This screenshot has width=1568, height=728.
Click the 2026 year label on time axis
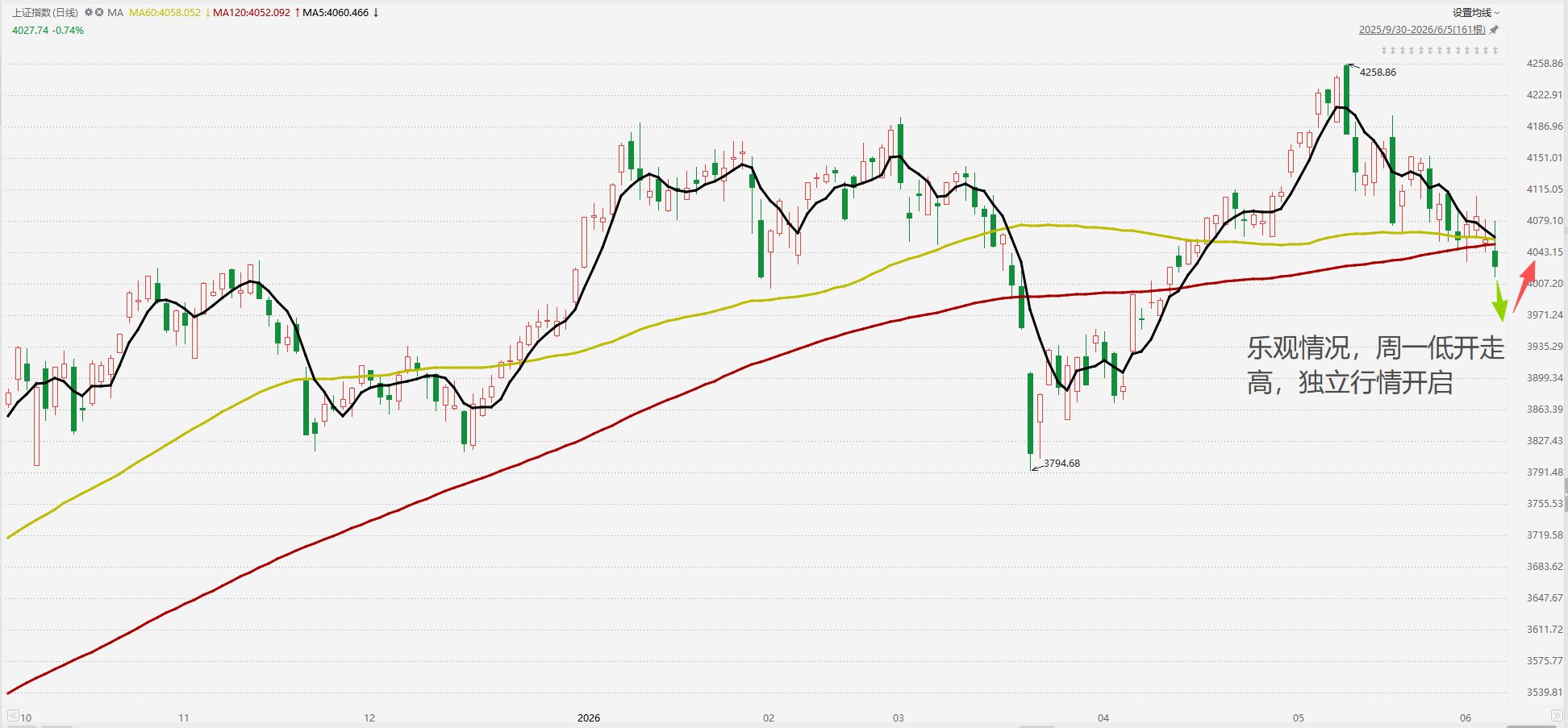click(589, 718)
